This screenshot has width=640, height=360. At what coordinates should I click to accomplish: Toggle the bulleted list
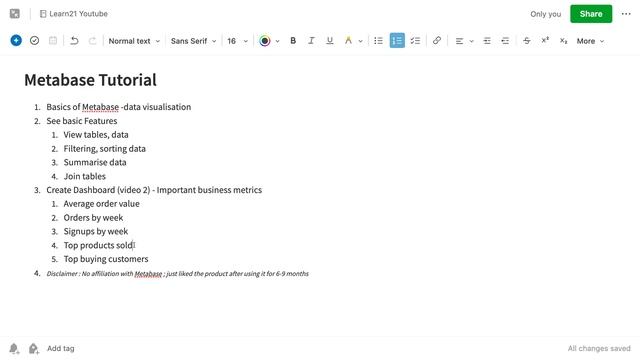point(378,41)
